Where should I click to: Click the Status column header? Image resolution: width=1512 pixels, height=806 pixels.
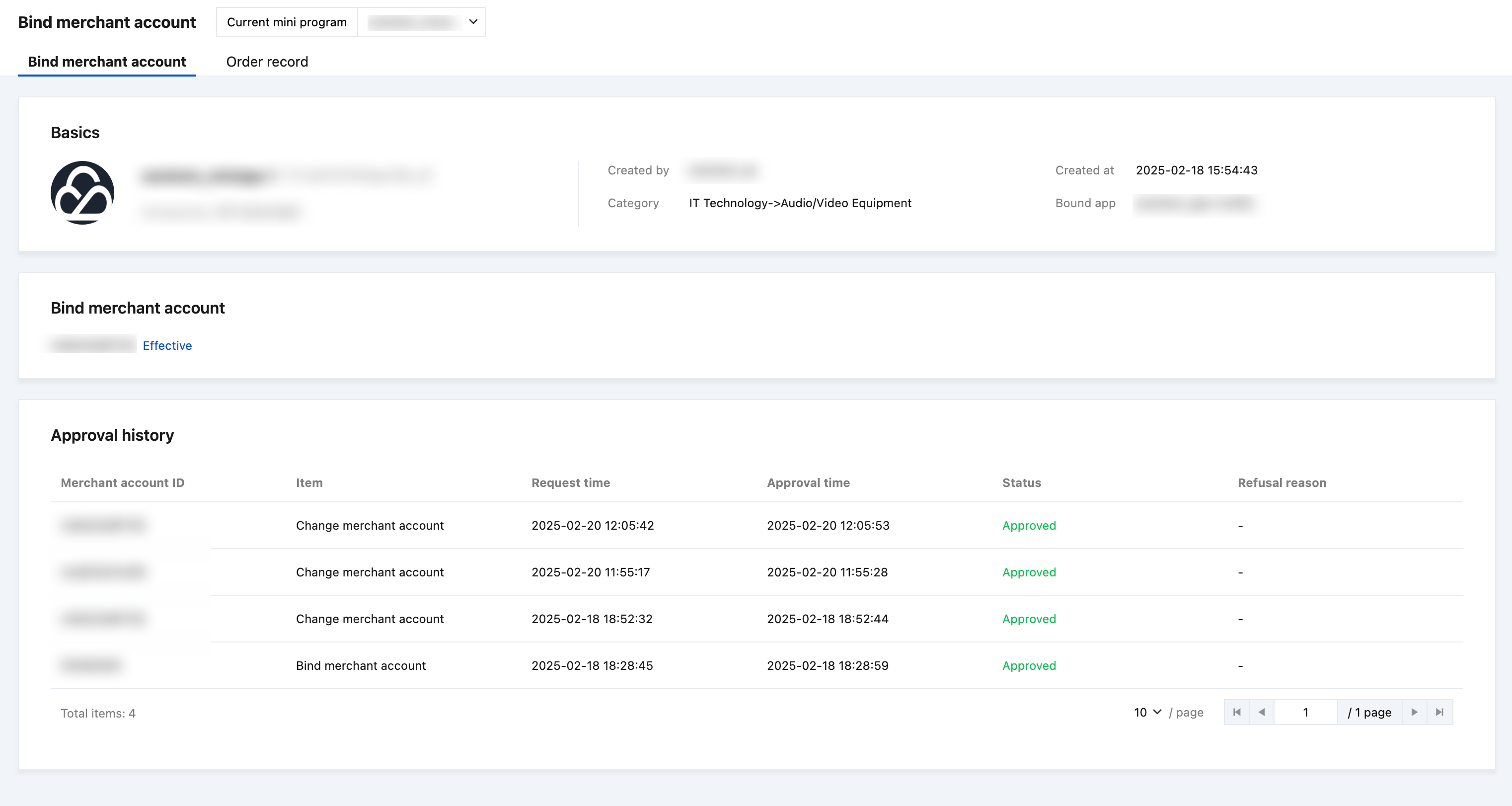click(1021, 483)
